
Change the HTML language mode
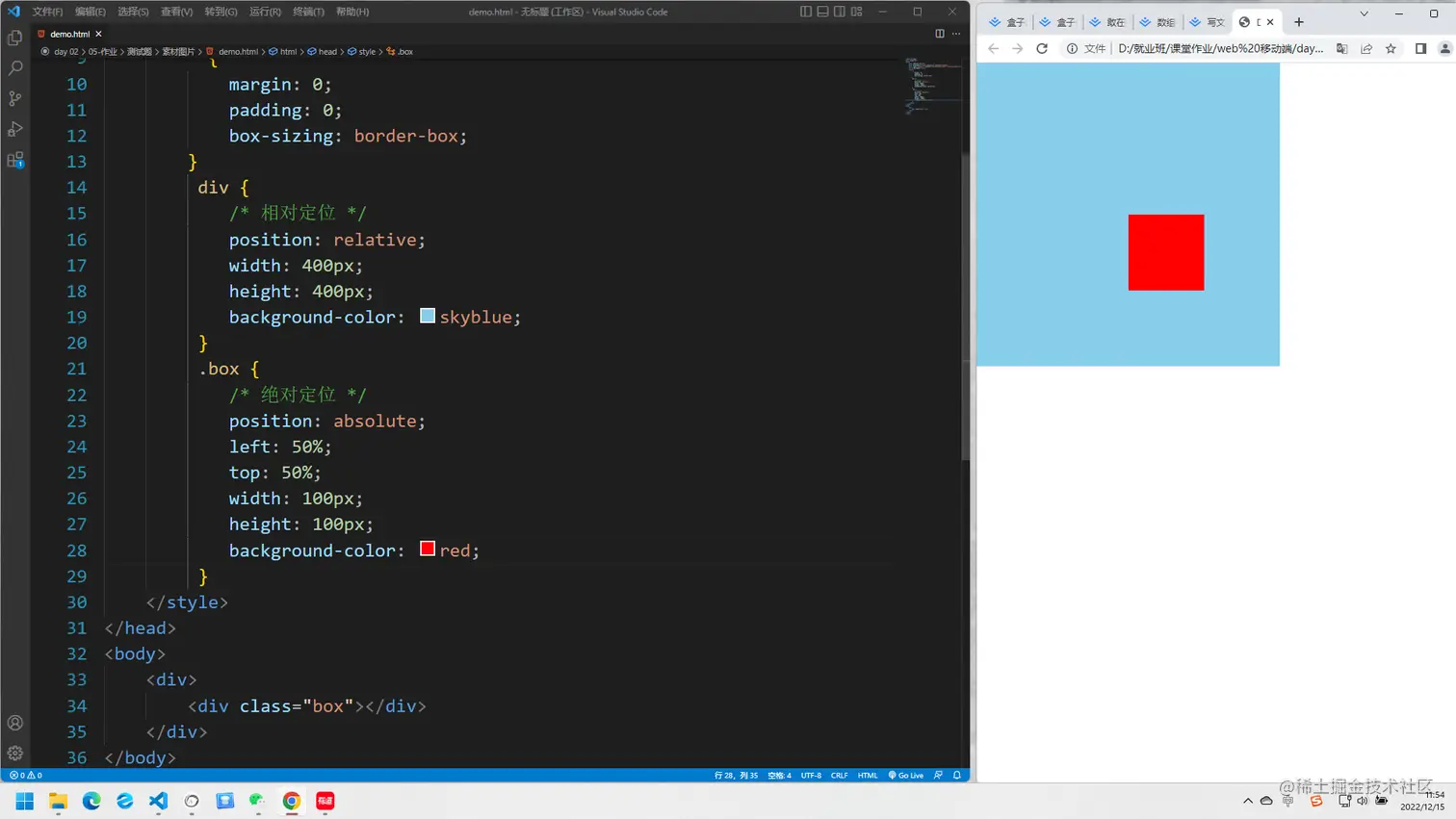coord(868,775)
